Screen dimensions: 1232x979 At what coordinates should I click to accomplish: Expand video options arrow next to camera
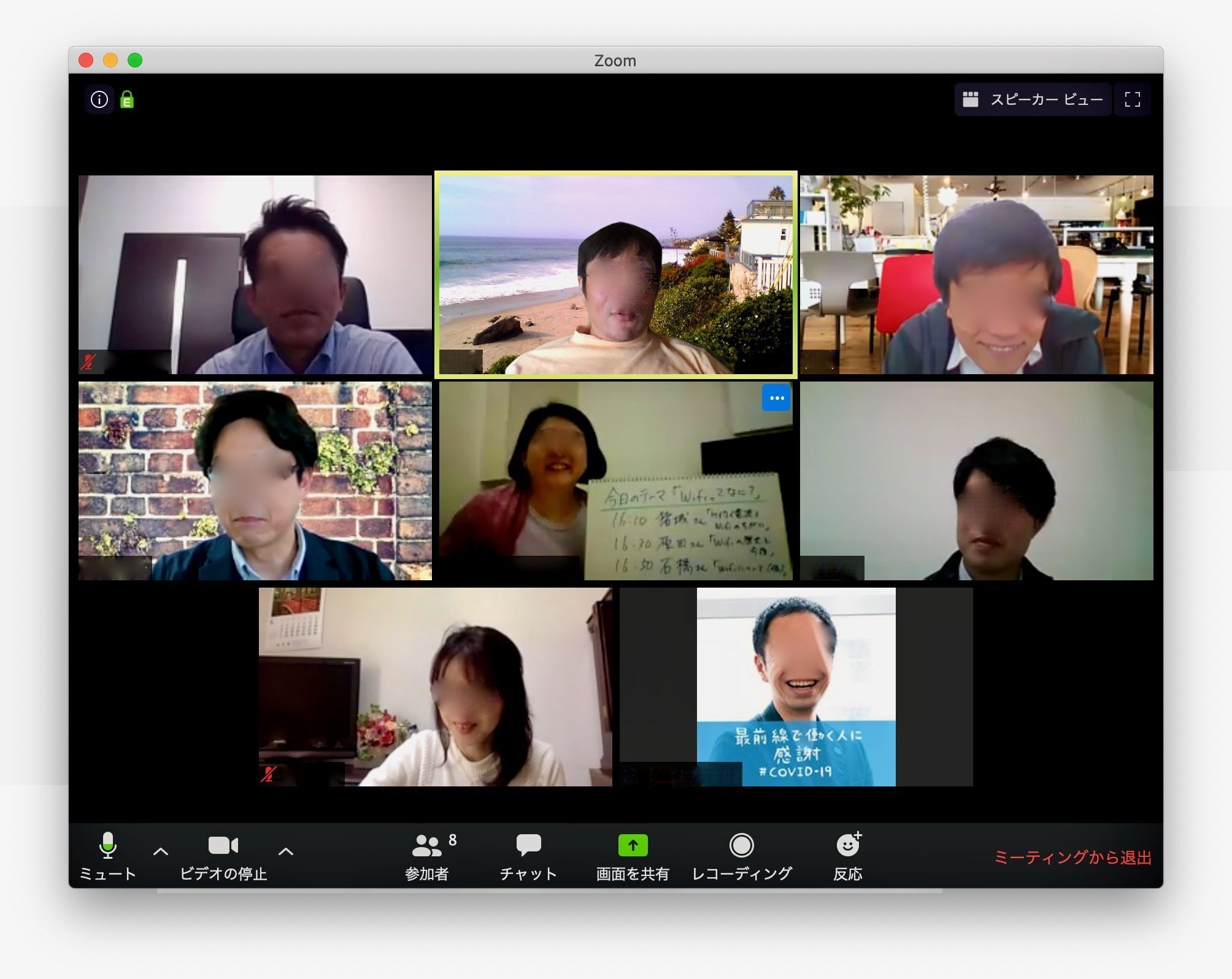(x=286, y=851)
